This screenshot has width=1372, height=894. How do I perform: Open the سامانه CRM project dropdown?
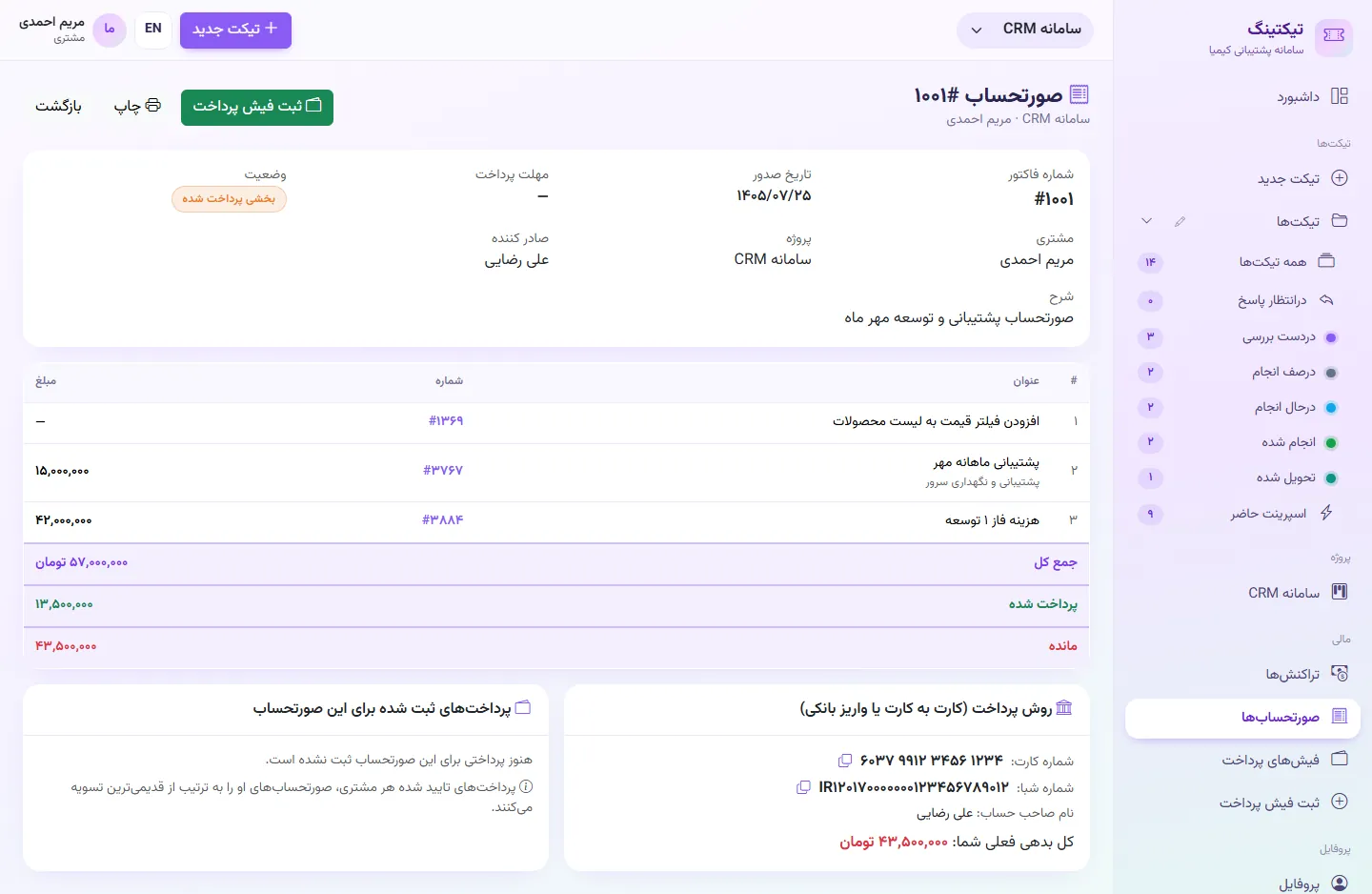coord(1025,30)
